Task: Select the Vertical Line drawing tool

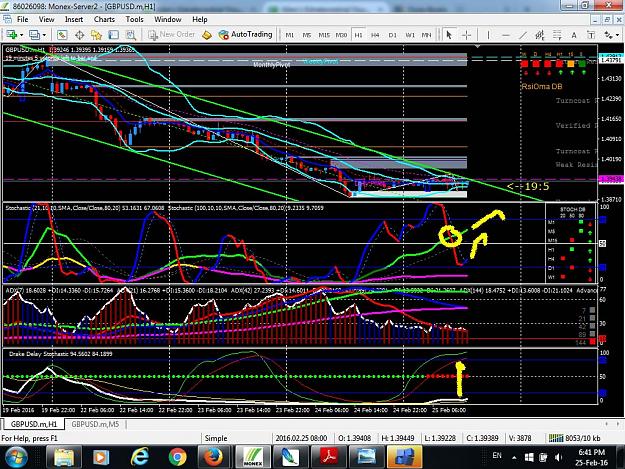Action: [488, 35]
